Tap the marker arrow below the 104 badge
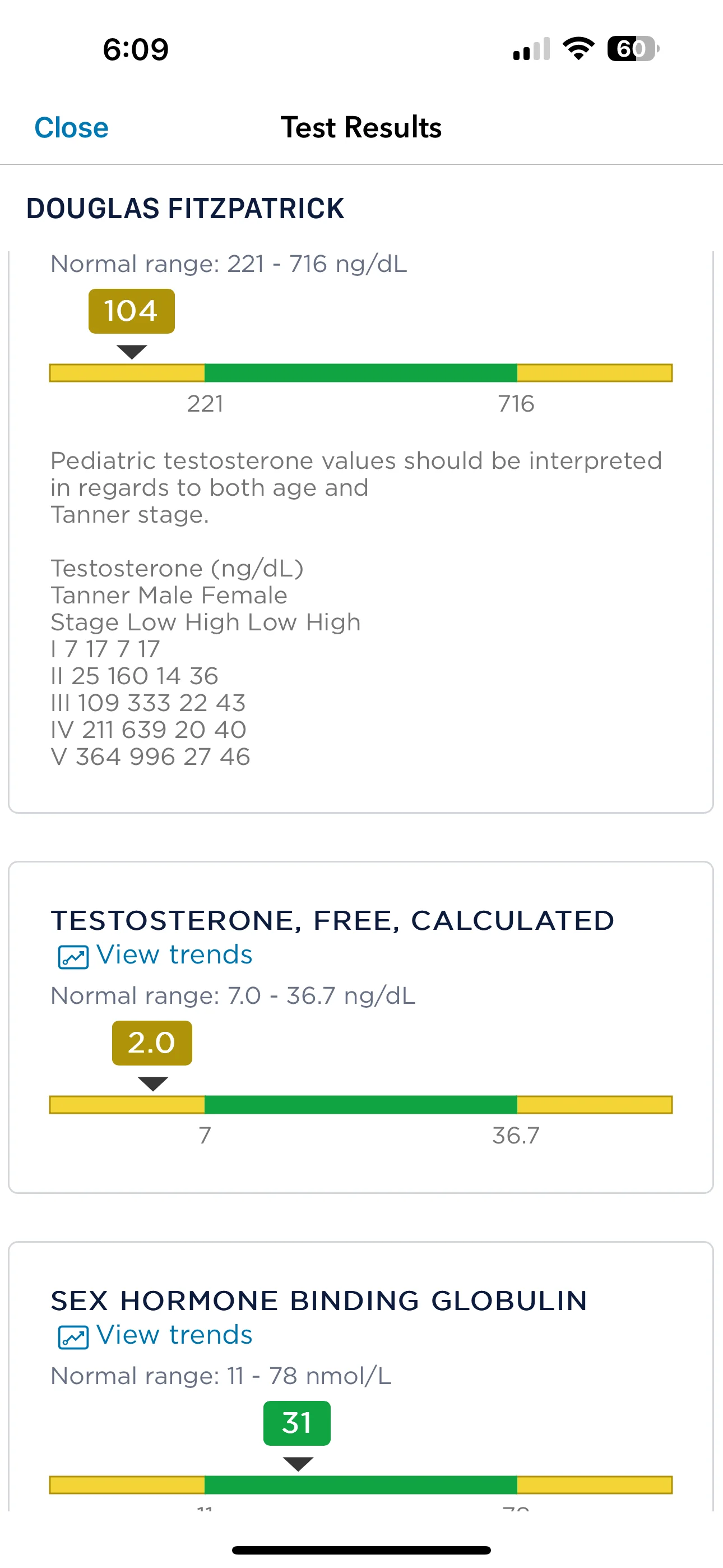 (x=132, y=352)
